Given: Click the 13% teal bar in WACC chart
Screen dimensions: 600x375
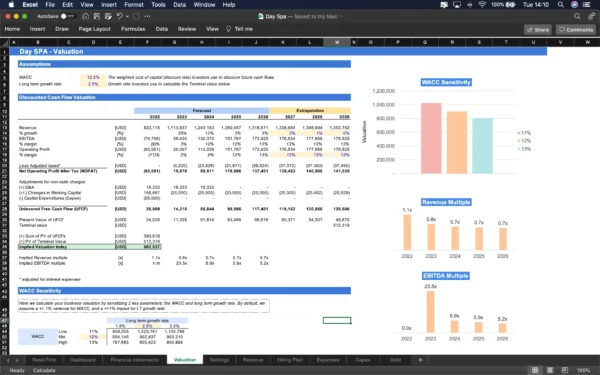Looking at the screenshot, I should [x=483, y=146].
